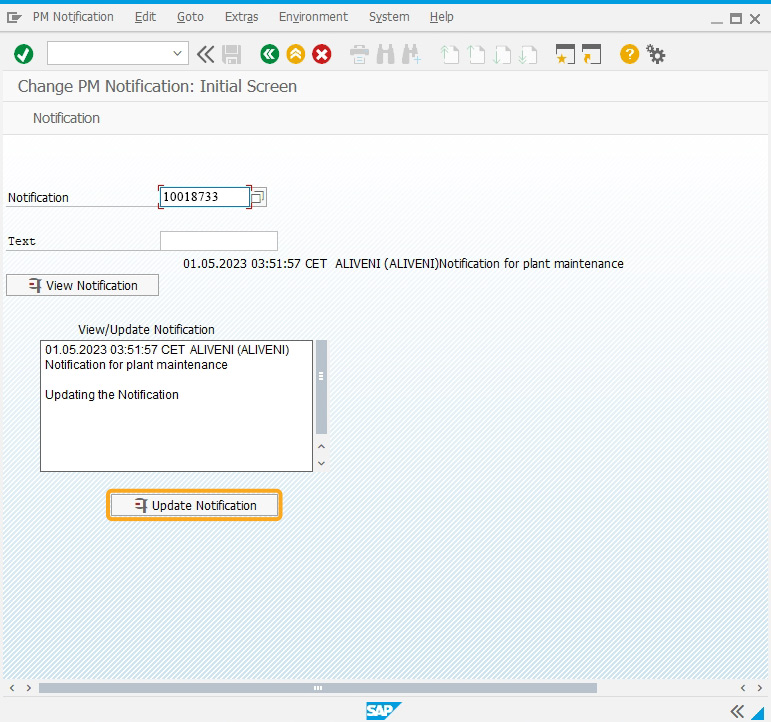Click the Next Page icon
Screen dimensions: 771x722
click(502, 54)
